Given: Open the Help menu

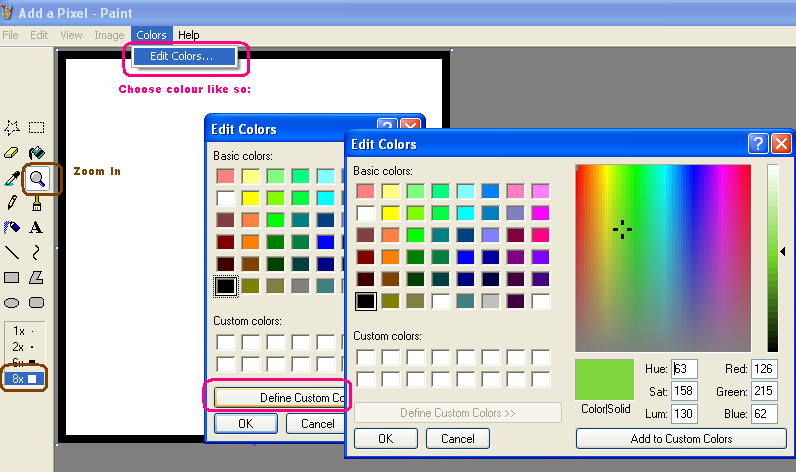Looking at the screenshot, I should [188, 35].
